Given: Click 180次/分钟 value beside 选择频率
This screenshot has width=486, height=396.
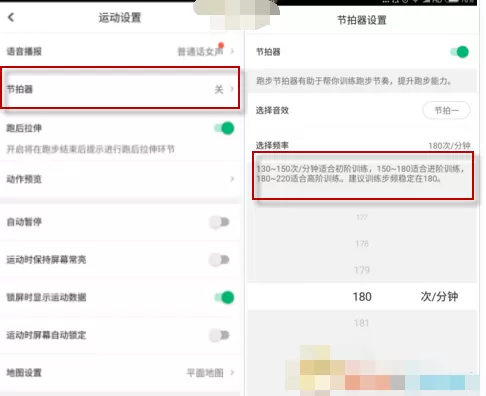Looking at the screenshot, I should pos(449,146).
